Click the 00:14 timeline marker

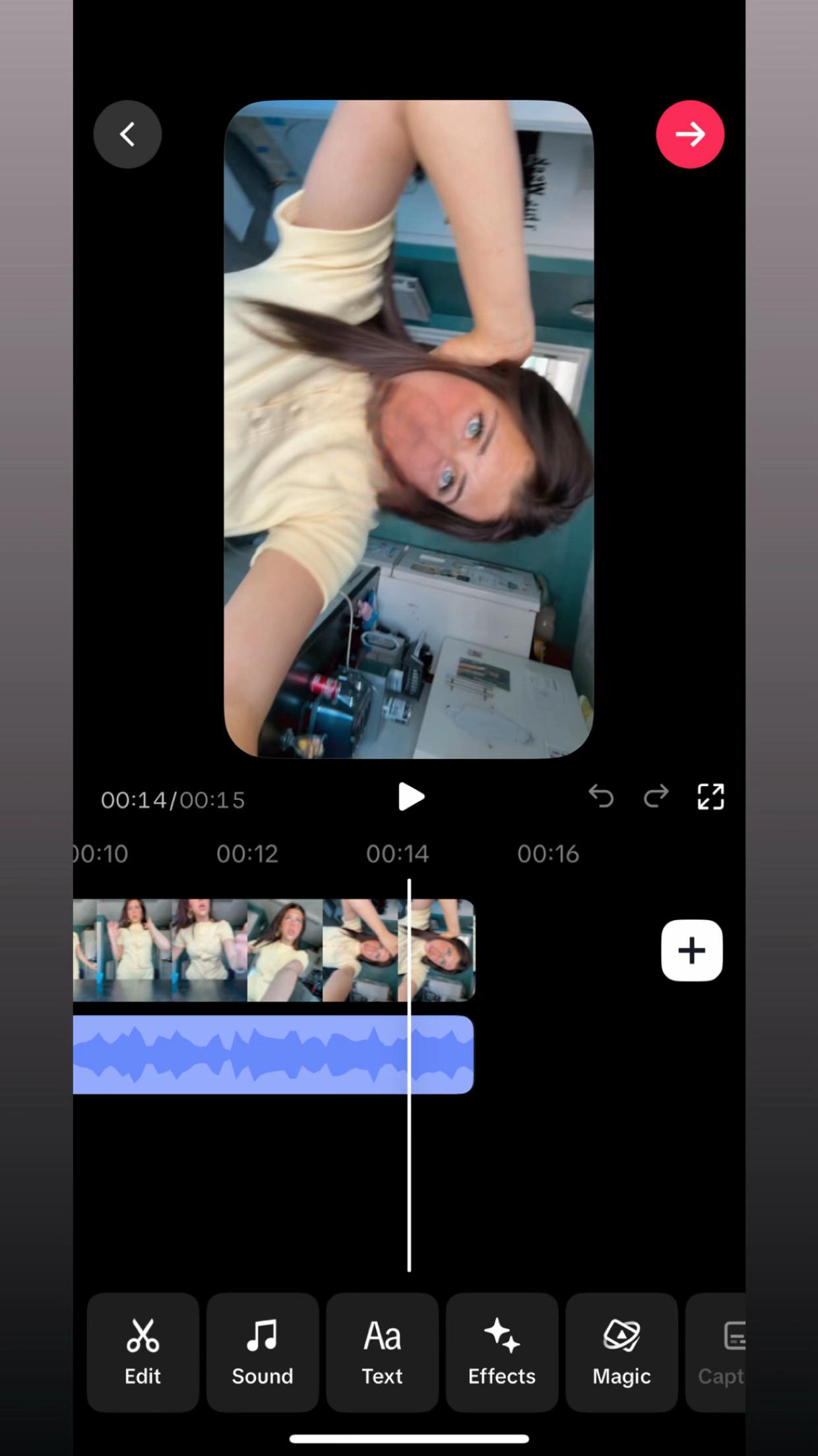click(x=398, y=854)
